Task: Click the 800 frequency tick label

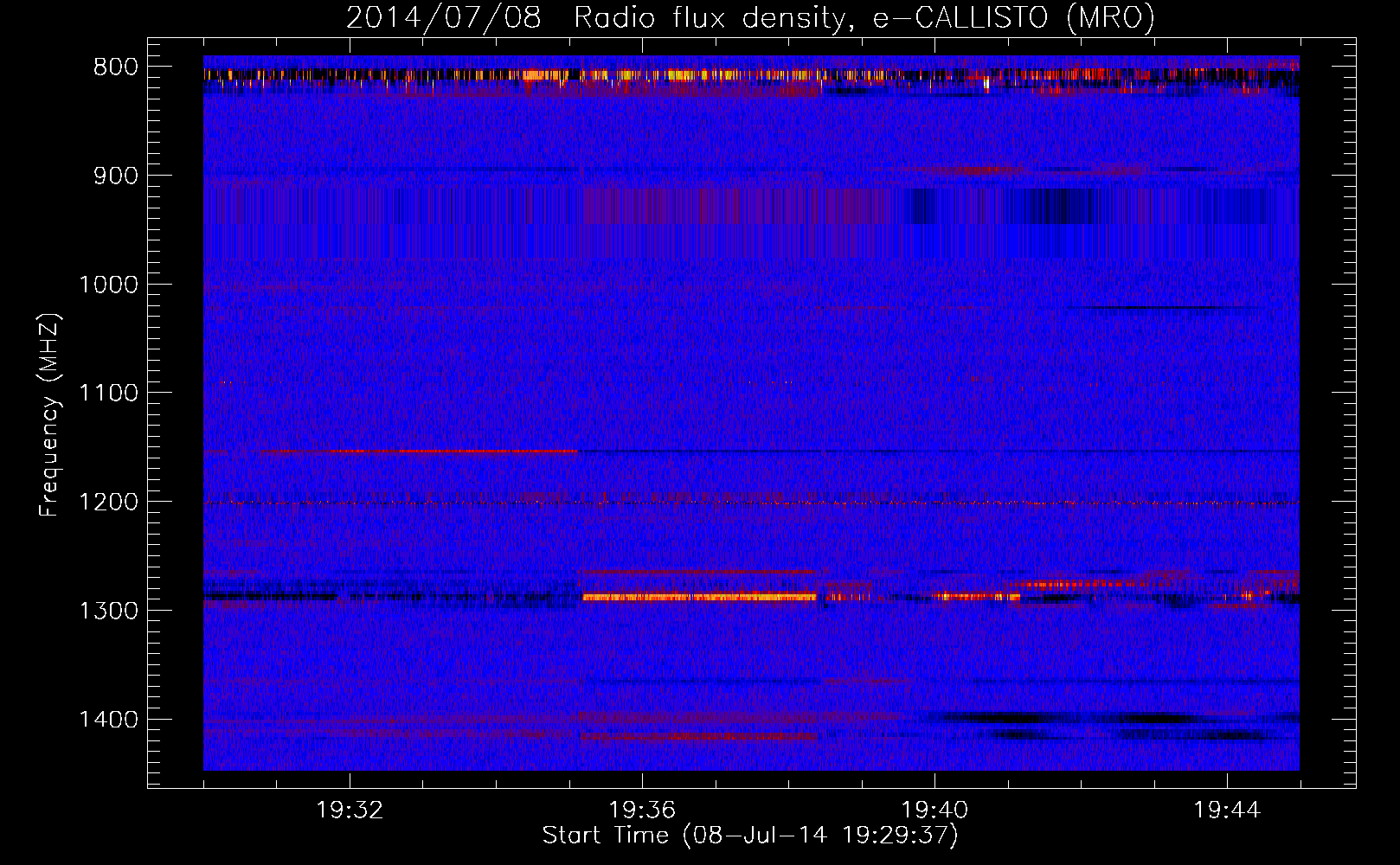Action: (115, 67)
